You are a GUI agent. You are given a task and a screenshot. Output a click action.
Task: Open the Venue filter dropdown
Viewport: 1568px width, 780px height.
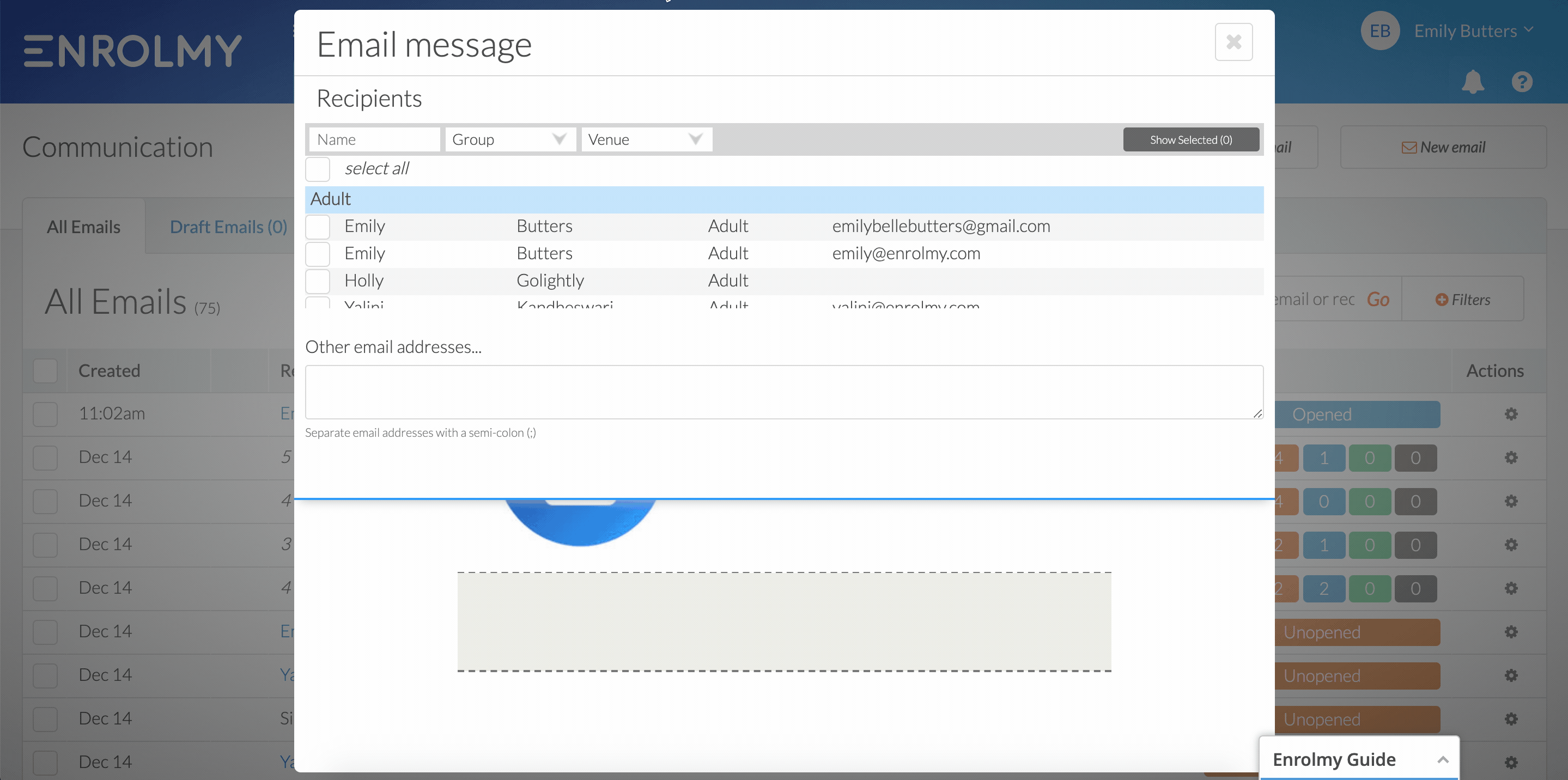(x=647, y=139)
